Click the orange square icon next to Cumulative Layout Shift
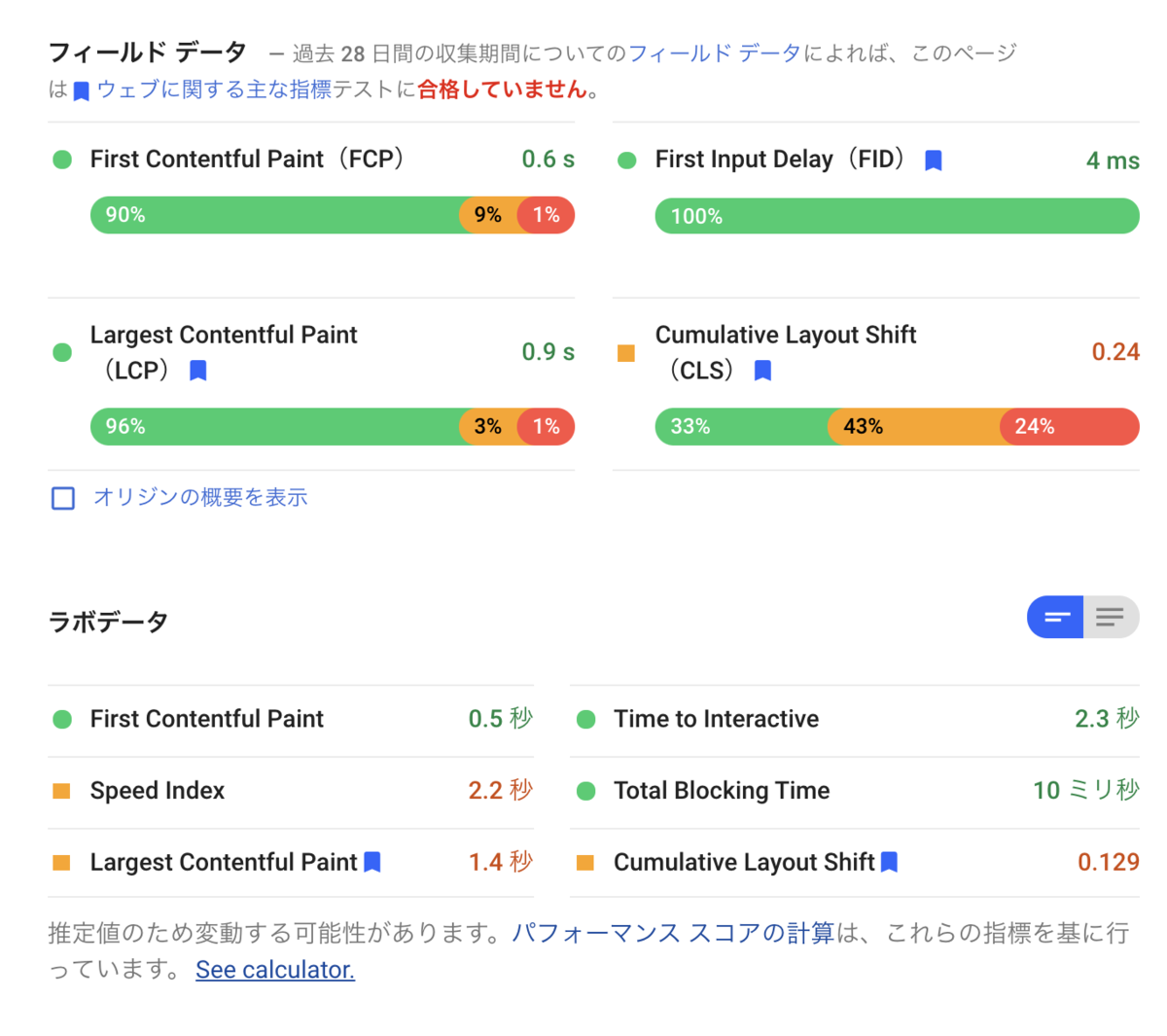Screen dimensions: 1167x1036 click(x=625, y=354)
